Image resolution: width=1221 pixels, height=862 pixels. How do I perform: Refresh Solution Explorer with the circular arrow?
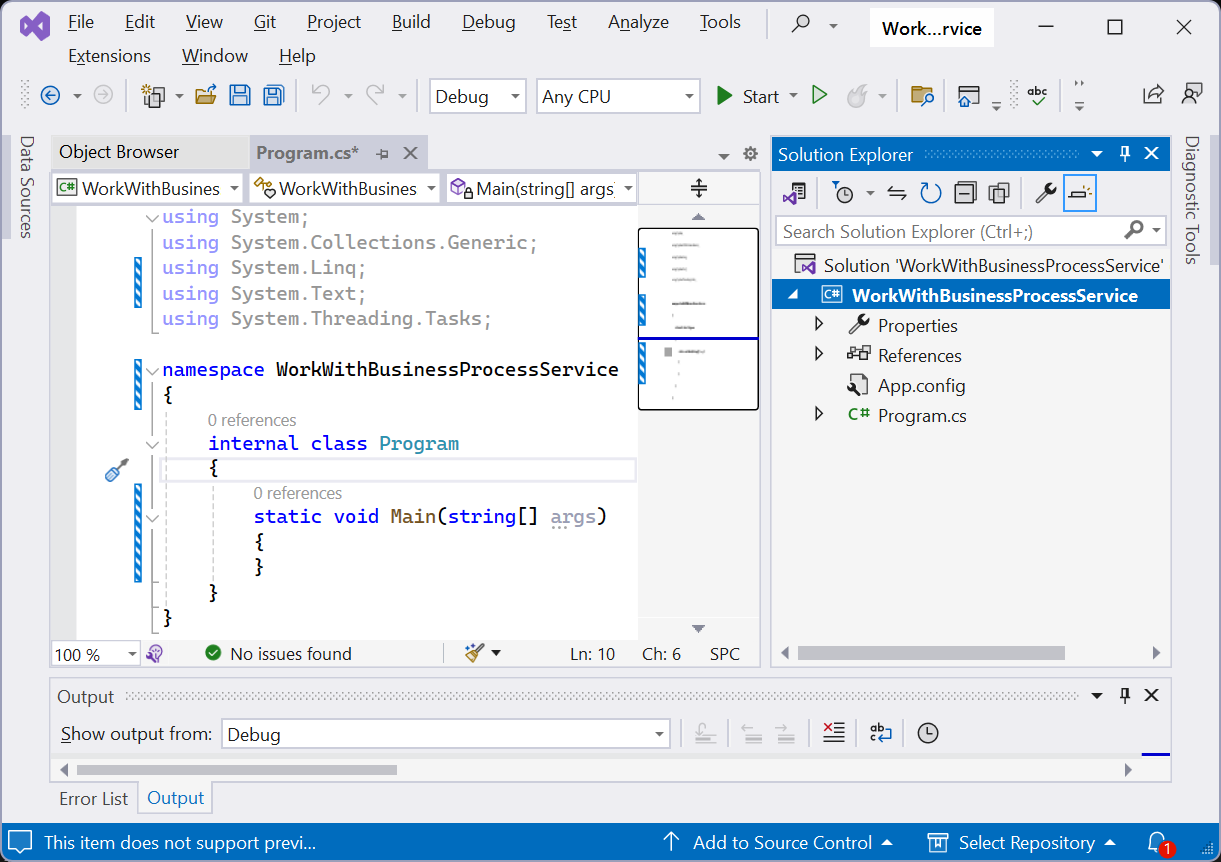pyautogui.click(x=931, y=193)
